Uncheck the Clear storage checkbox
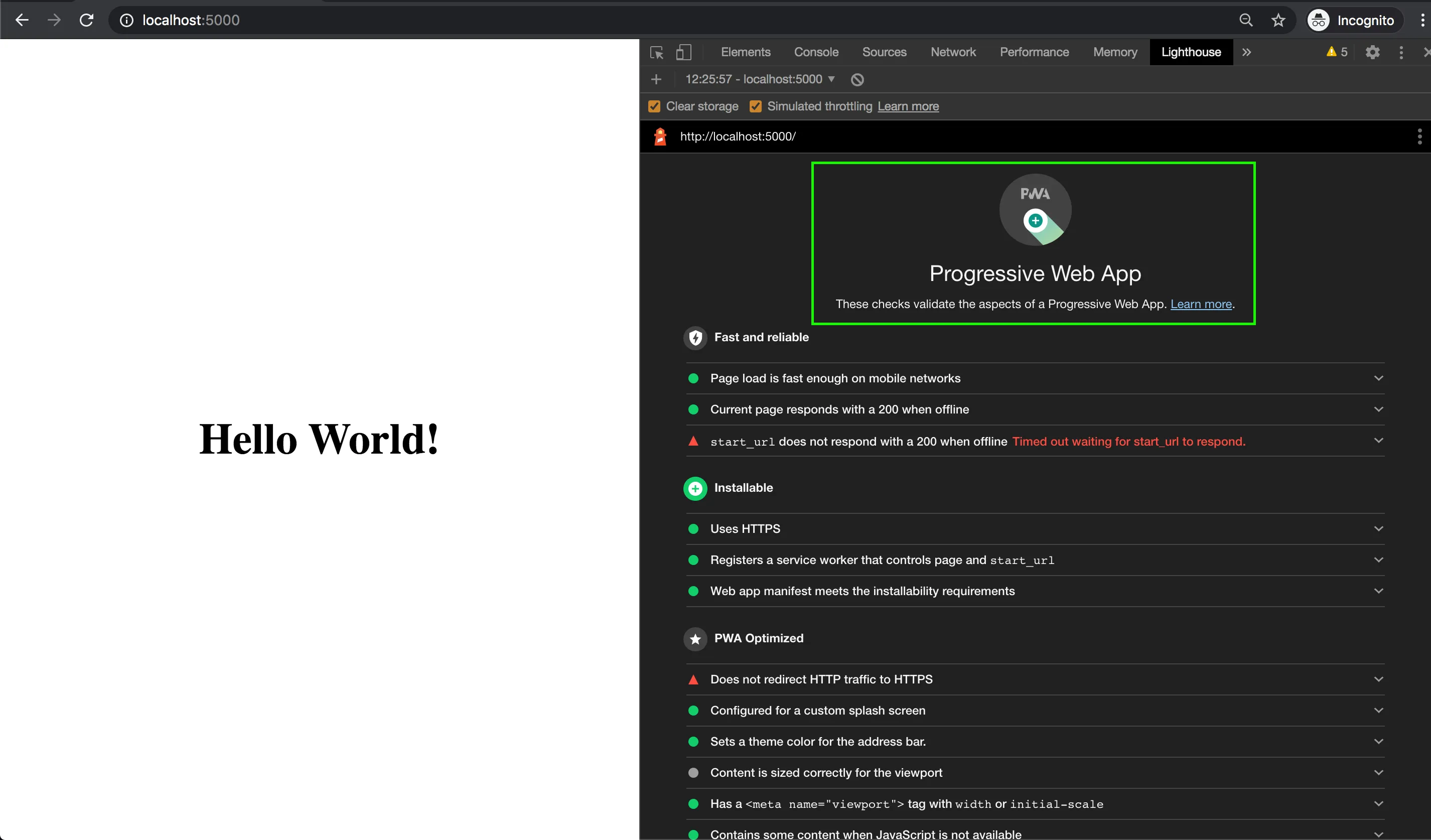 click(654, 106)
